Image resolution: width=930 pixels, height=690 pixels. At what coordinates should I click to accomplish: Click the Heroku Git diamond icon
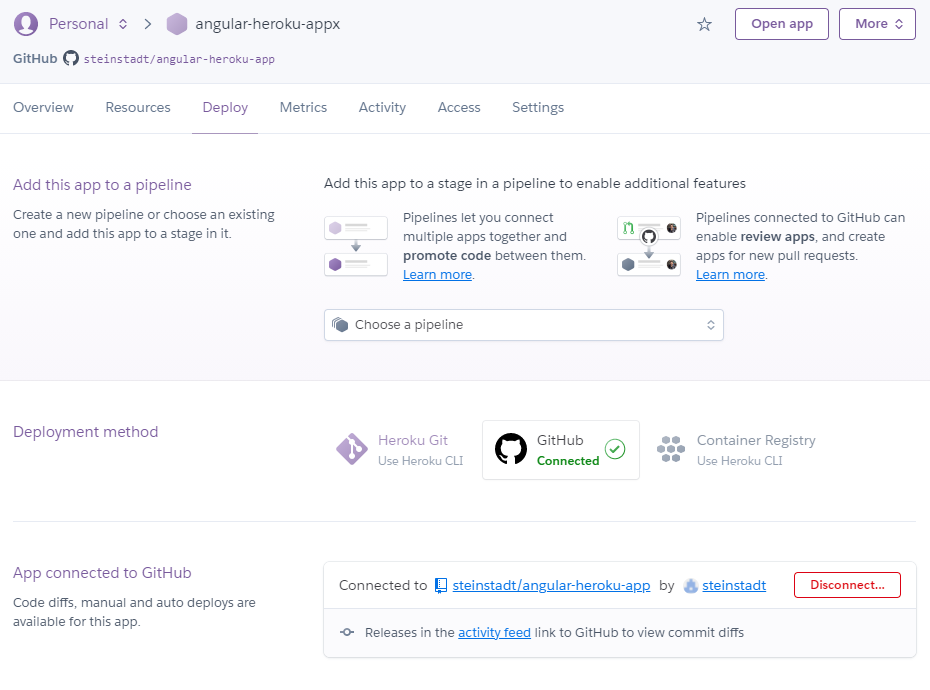pos(352,449)
